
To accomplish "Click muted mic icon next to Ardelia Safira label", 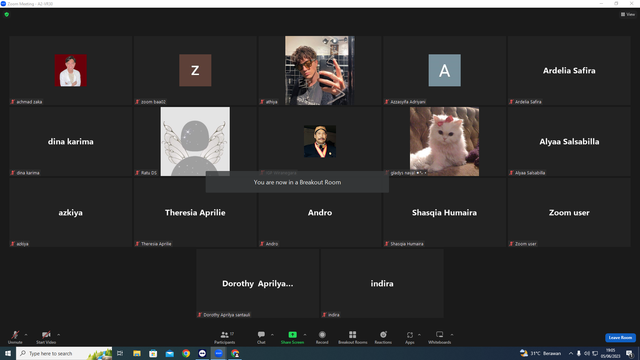I will tap(511, 102).
